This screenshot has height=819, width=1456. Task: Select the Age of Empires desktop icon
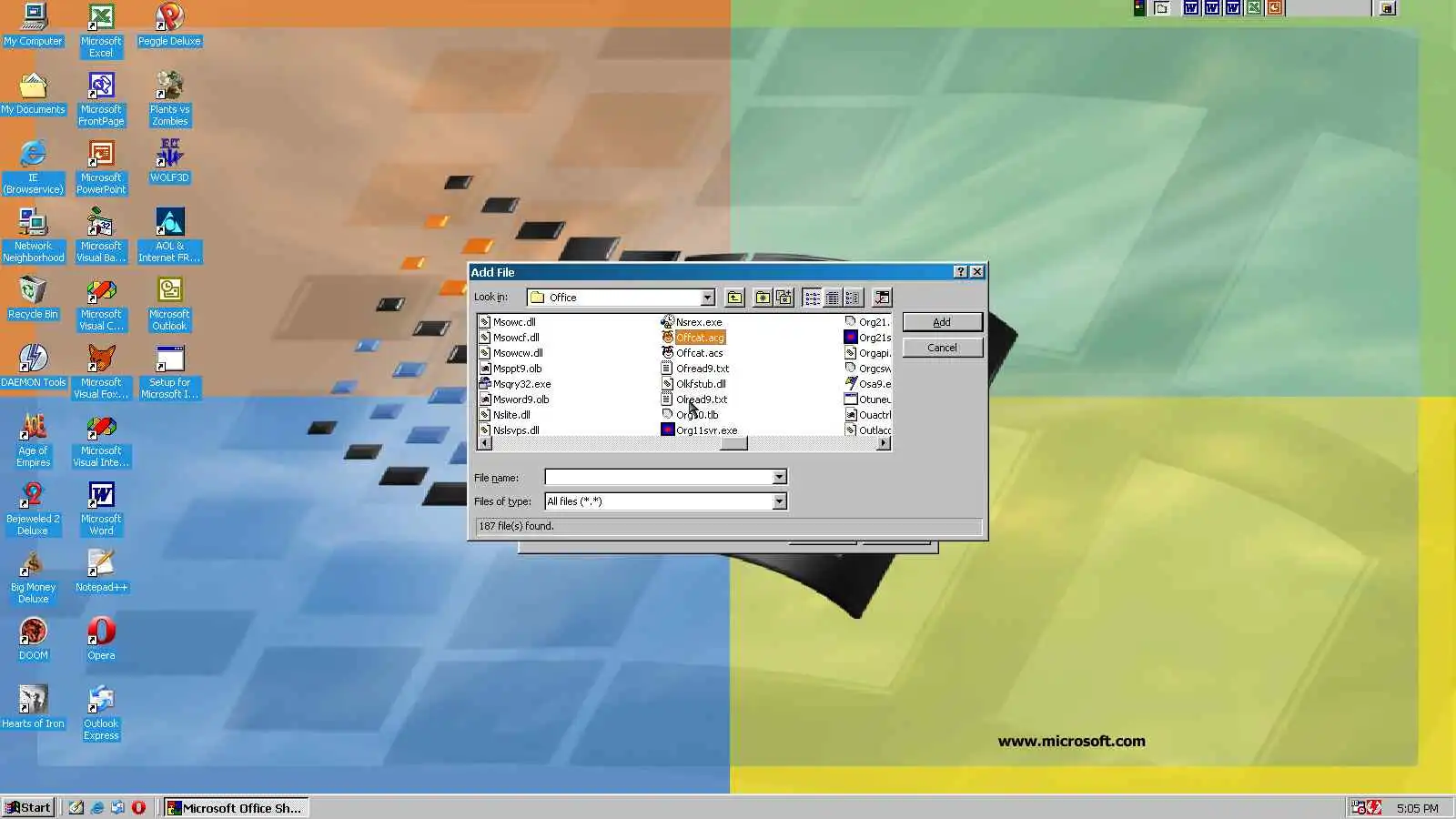pyautogui.click(x=34, y=440)
